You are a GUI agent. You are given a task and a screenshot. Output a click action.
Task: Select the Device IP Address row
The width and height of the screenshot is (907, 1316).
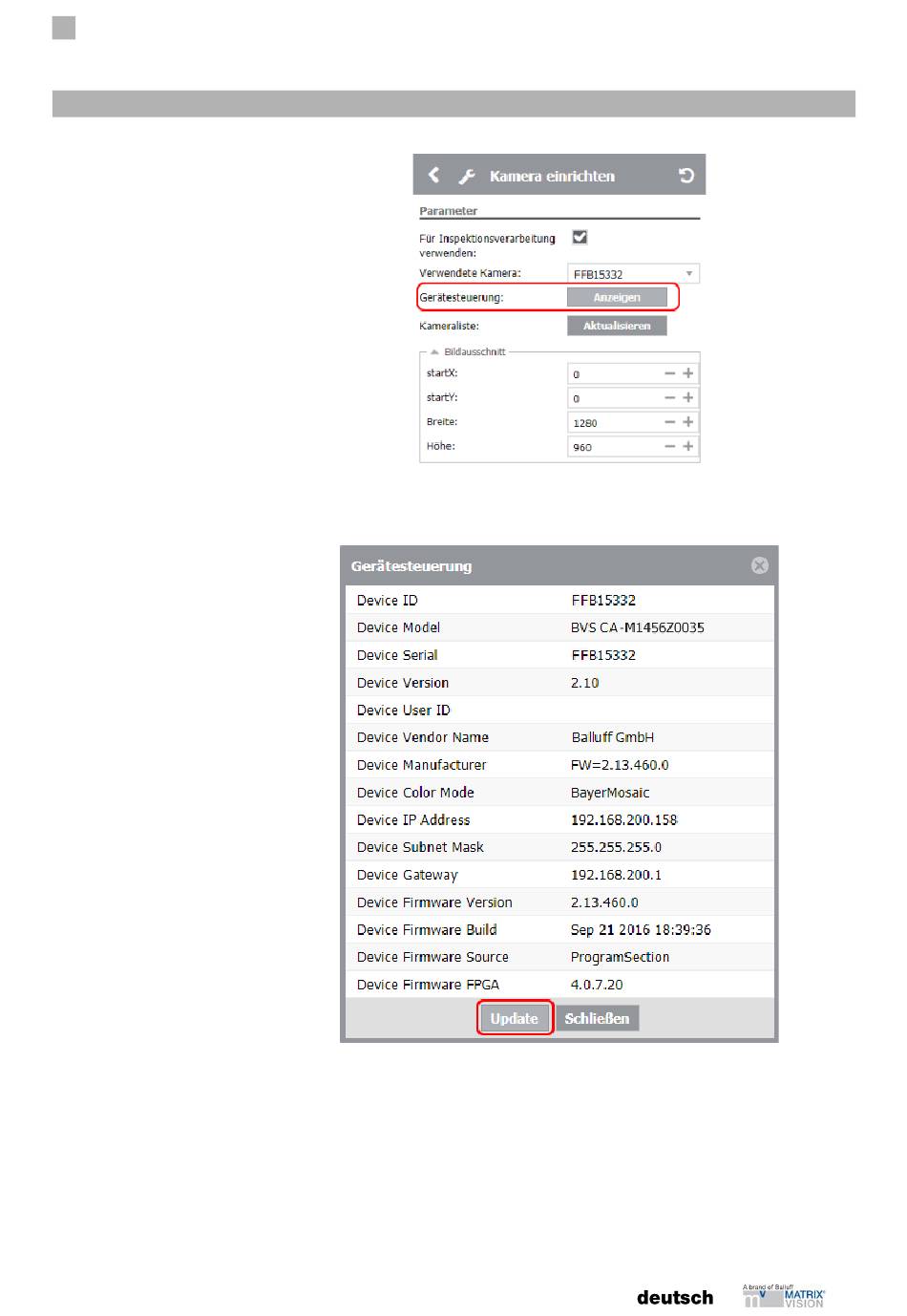point(559,819)
